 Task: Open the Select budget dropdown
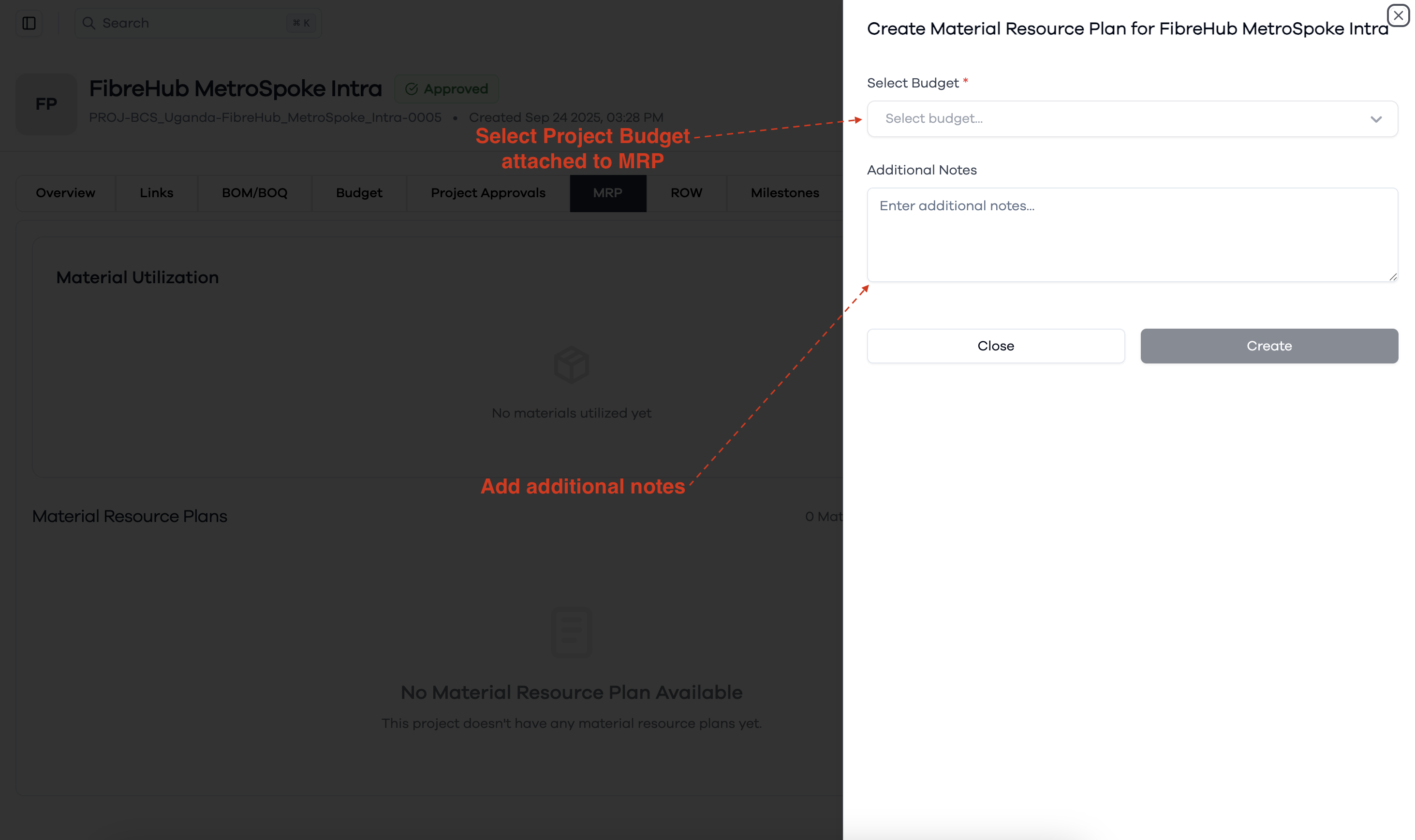point(1133,119)
